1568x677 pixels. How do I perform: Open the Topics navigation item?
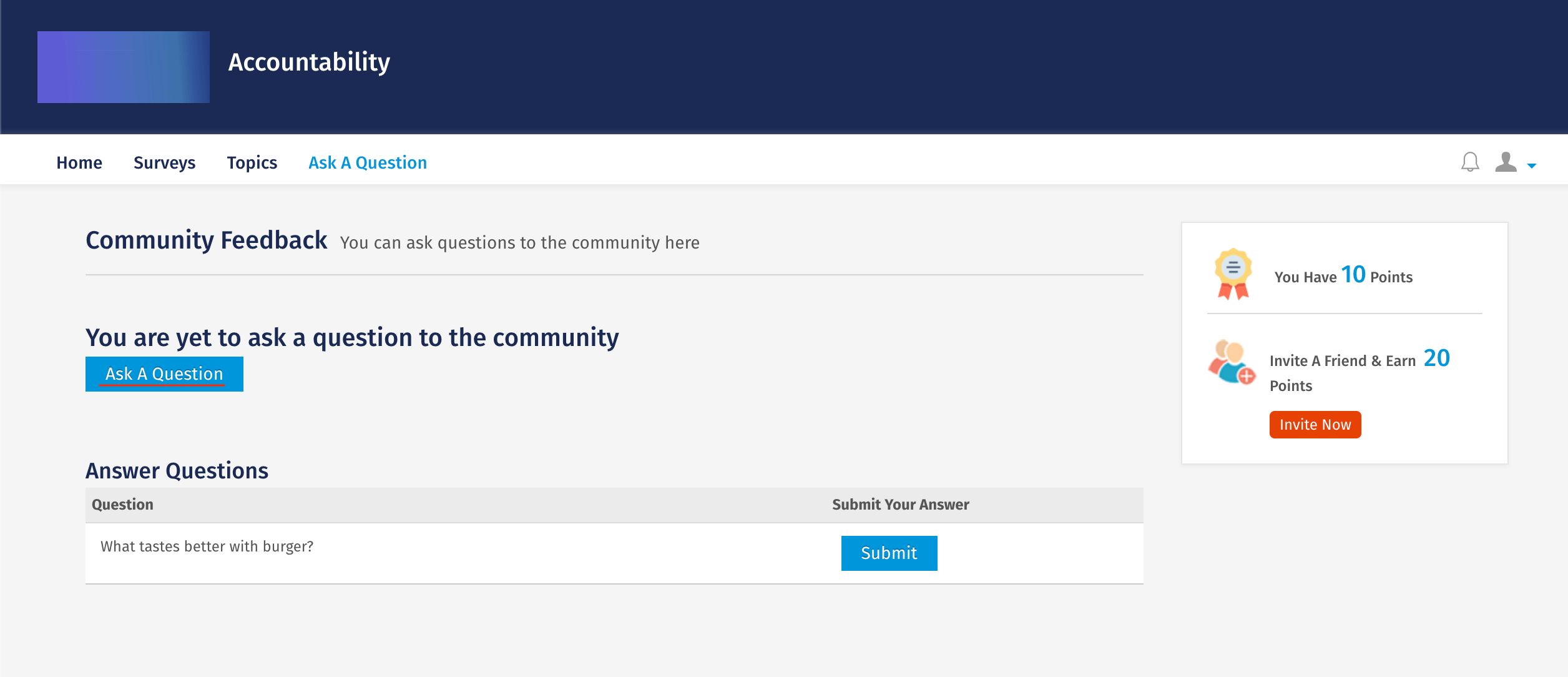[x=252, y=162]
